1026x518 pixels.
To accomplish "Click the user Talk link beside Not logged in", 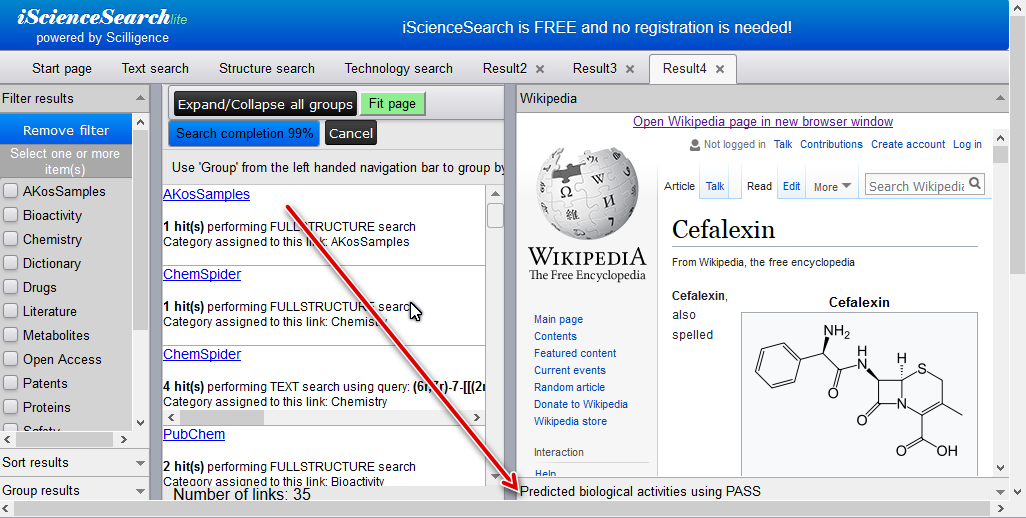I will click(x=783, y=144).
